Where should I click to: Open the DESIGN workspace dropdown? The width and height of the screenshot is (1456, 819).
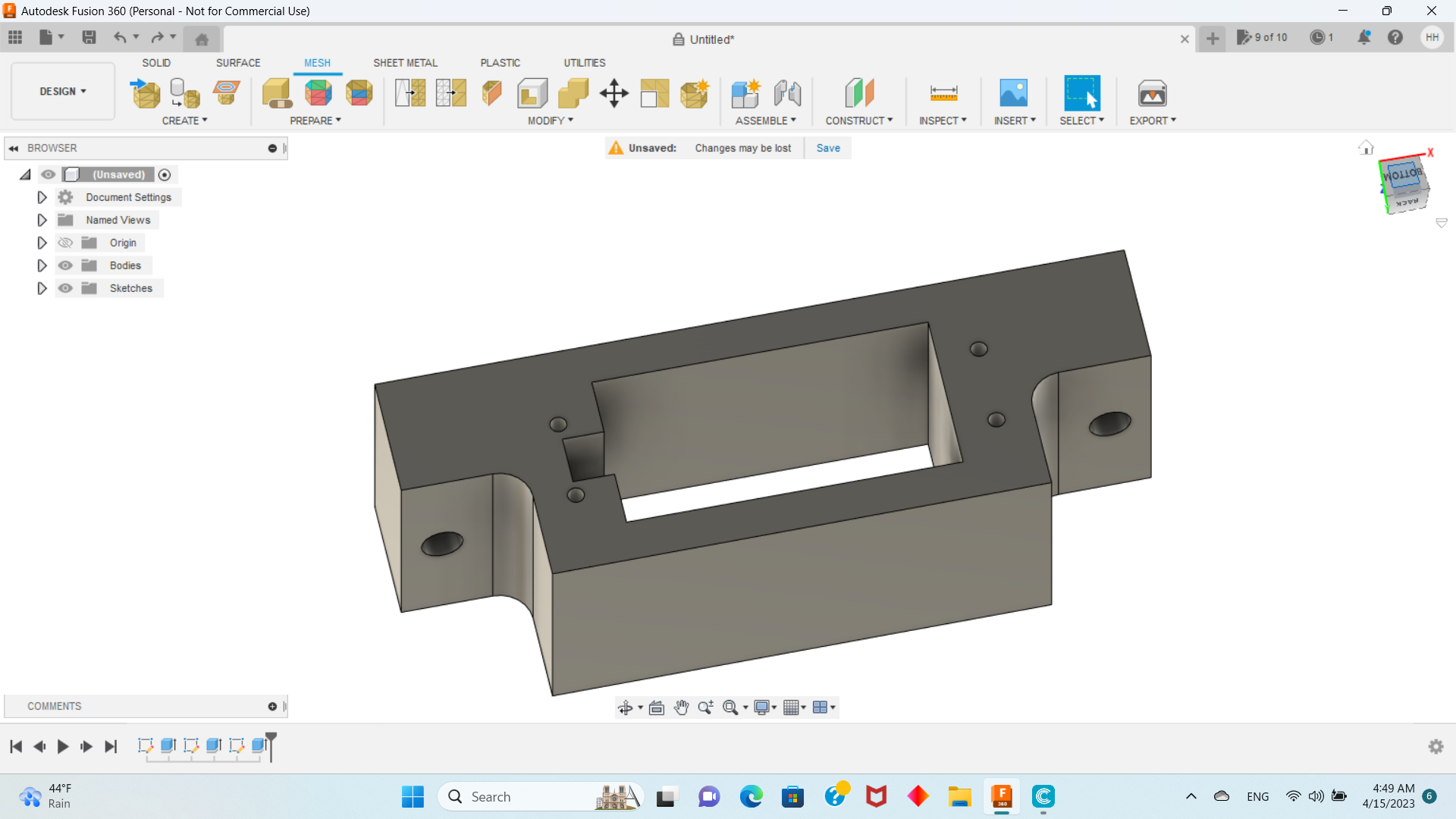point(63,91)
